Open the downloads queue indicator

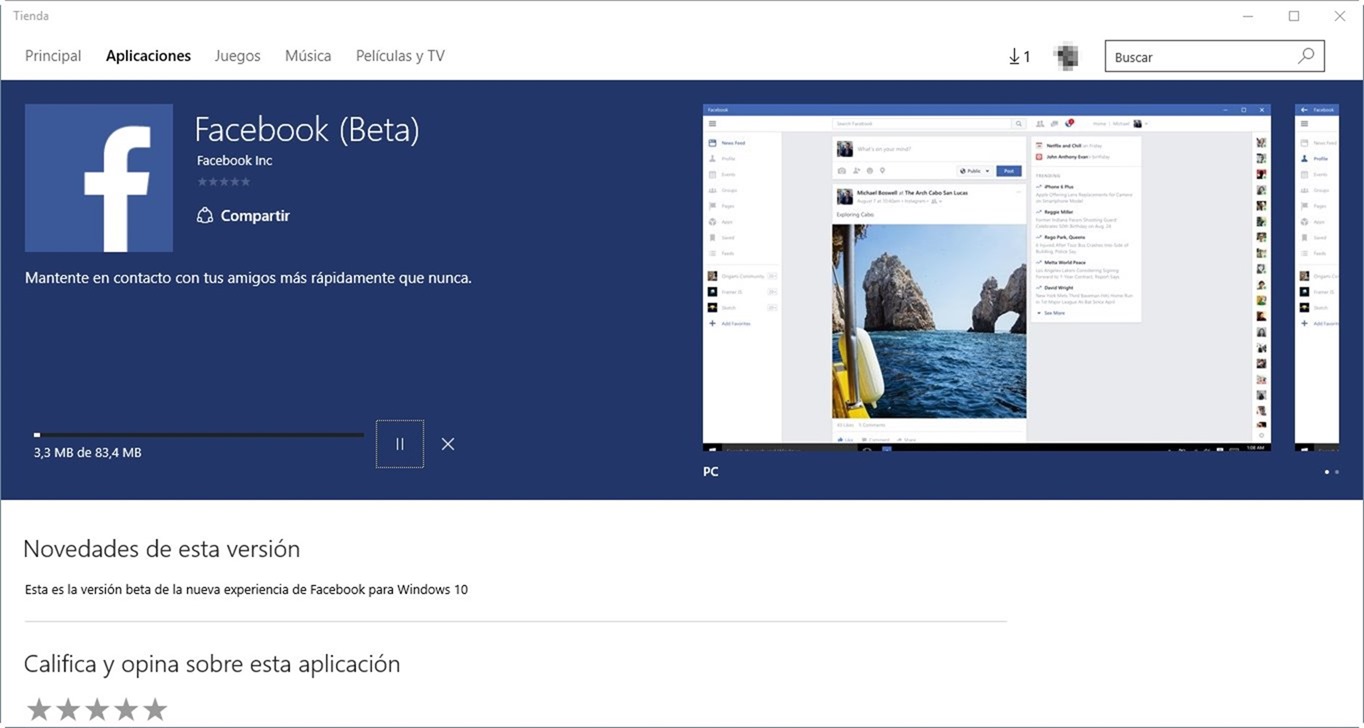click(1019, 57)
